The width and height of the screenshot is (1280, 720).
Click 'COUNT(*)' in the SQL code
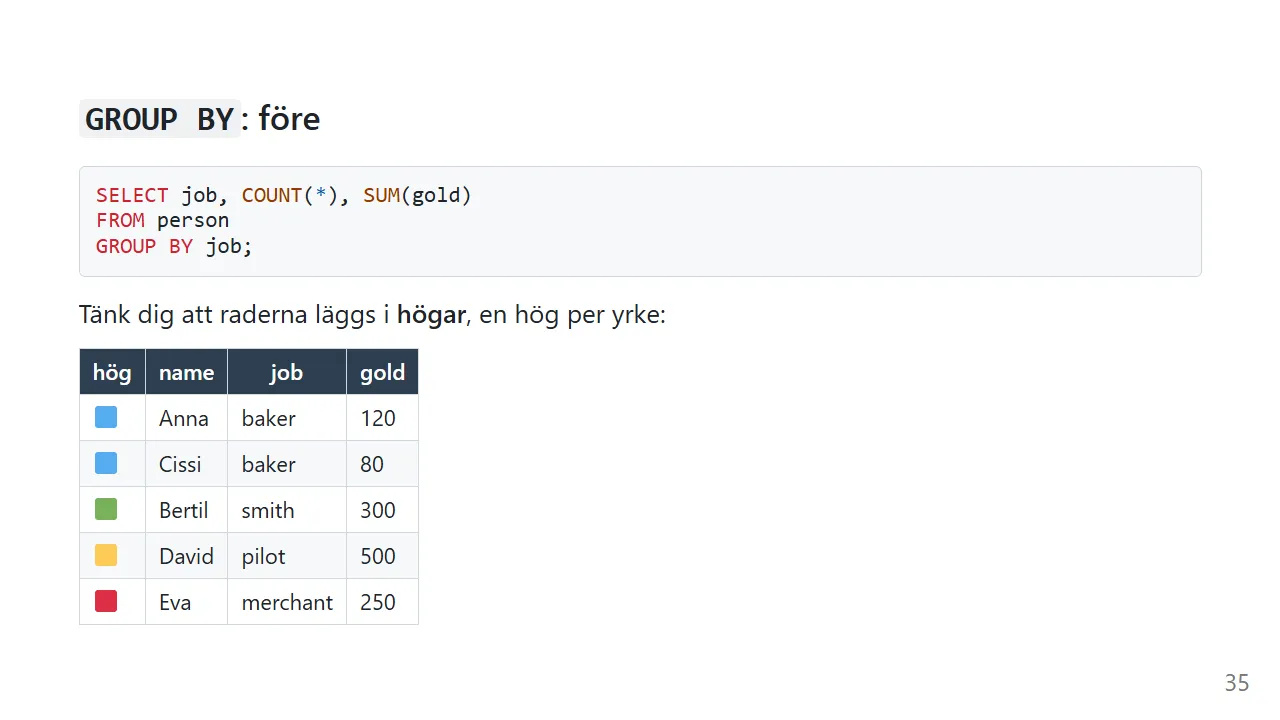pyautogui.click(x=290, y=195)
